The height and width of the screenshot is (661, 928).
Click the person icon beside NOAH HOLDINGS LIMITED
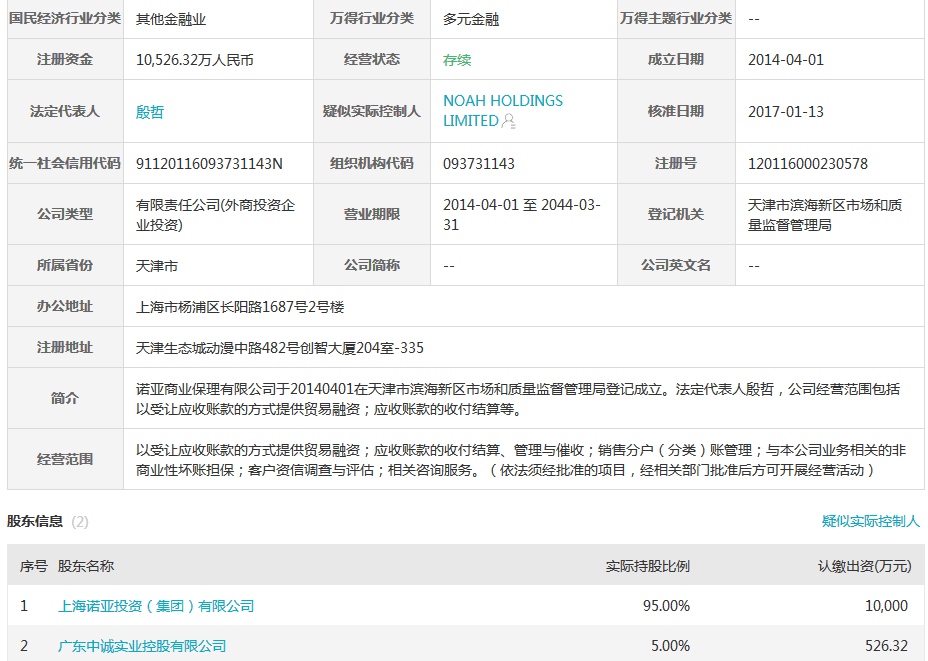pyautogui.click(x=508, y=121)
